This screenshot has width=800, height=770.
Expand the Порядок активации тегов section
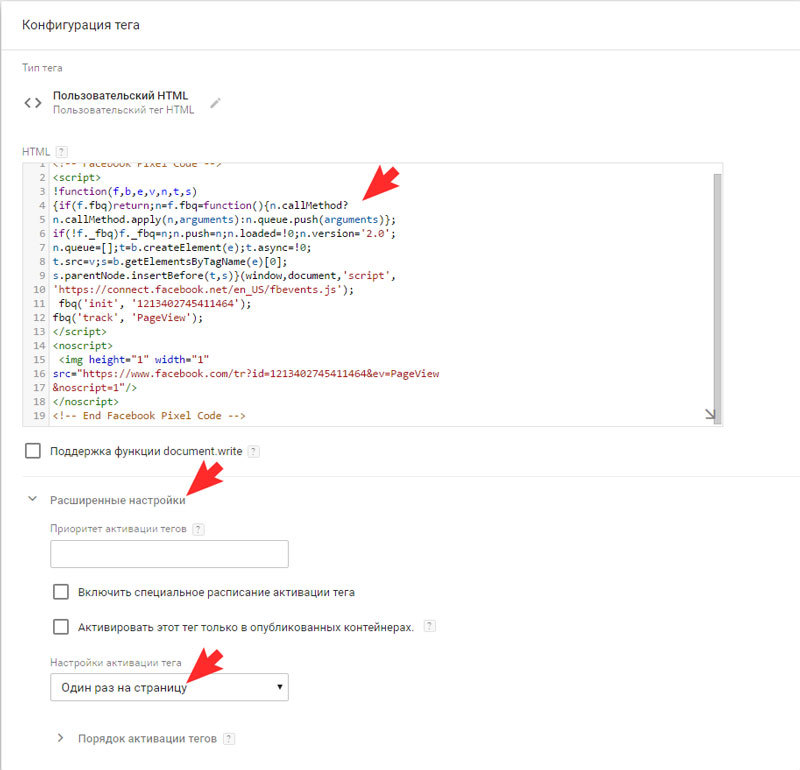click(60, 738)
